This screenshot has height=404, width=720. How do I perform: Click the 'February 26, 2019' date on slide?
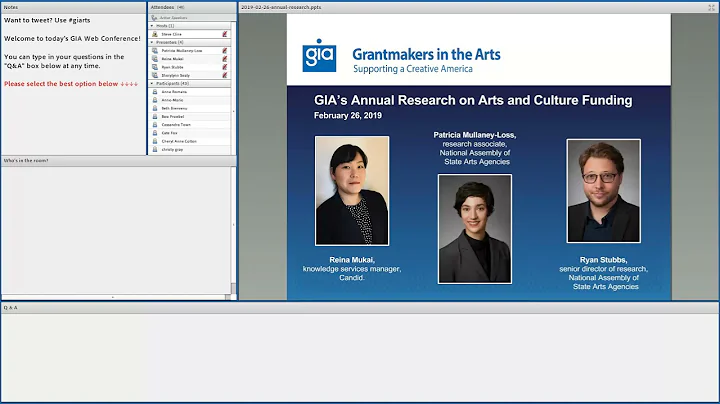click(348, 116)
